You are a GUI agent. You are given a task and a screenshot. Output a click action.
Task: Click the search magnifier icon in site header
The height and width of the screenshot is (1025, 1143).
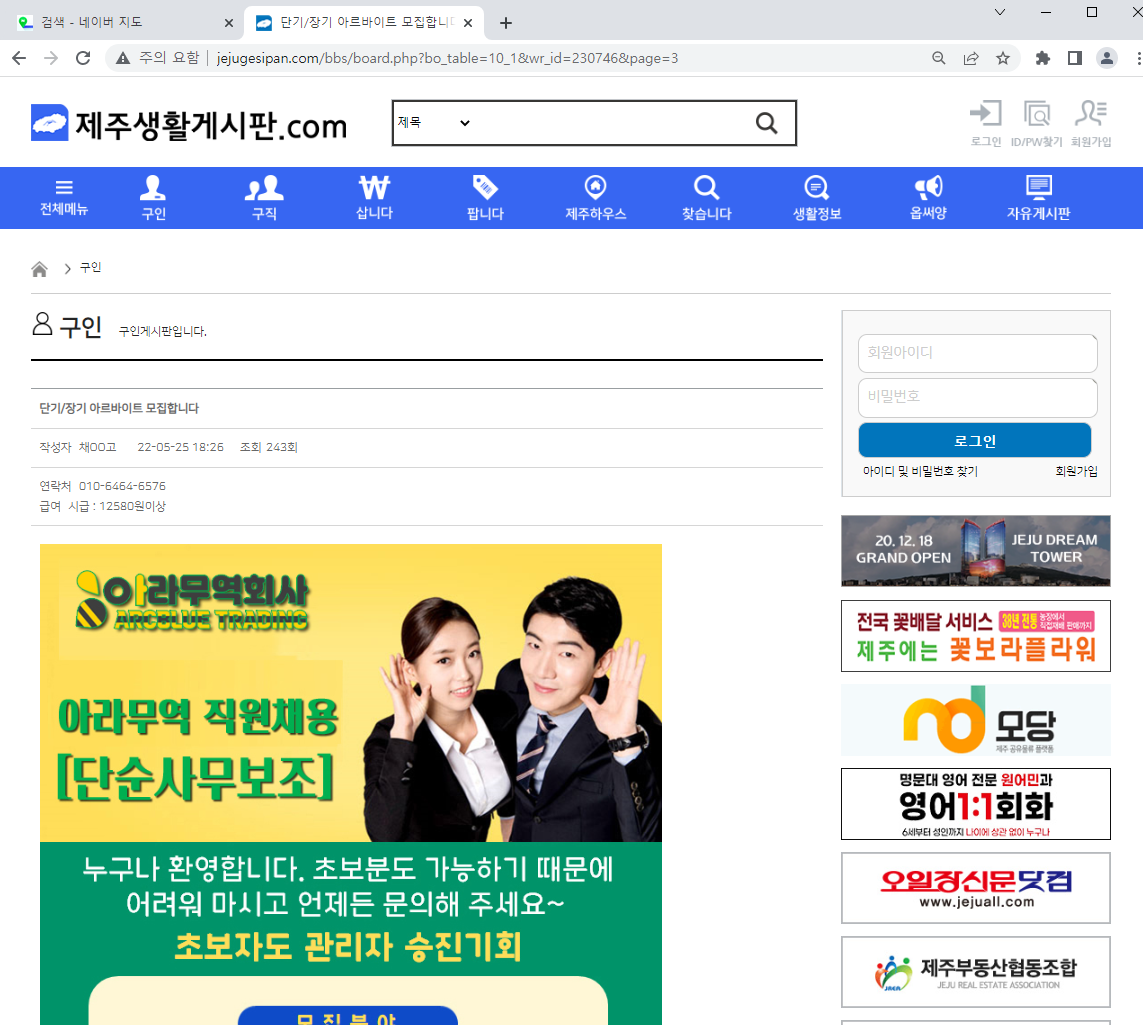click(x=766, y=123)
